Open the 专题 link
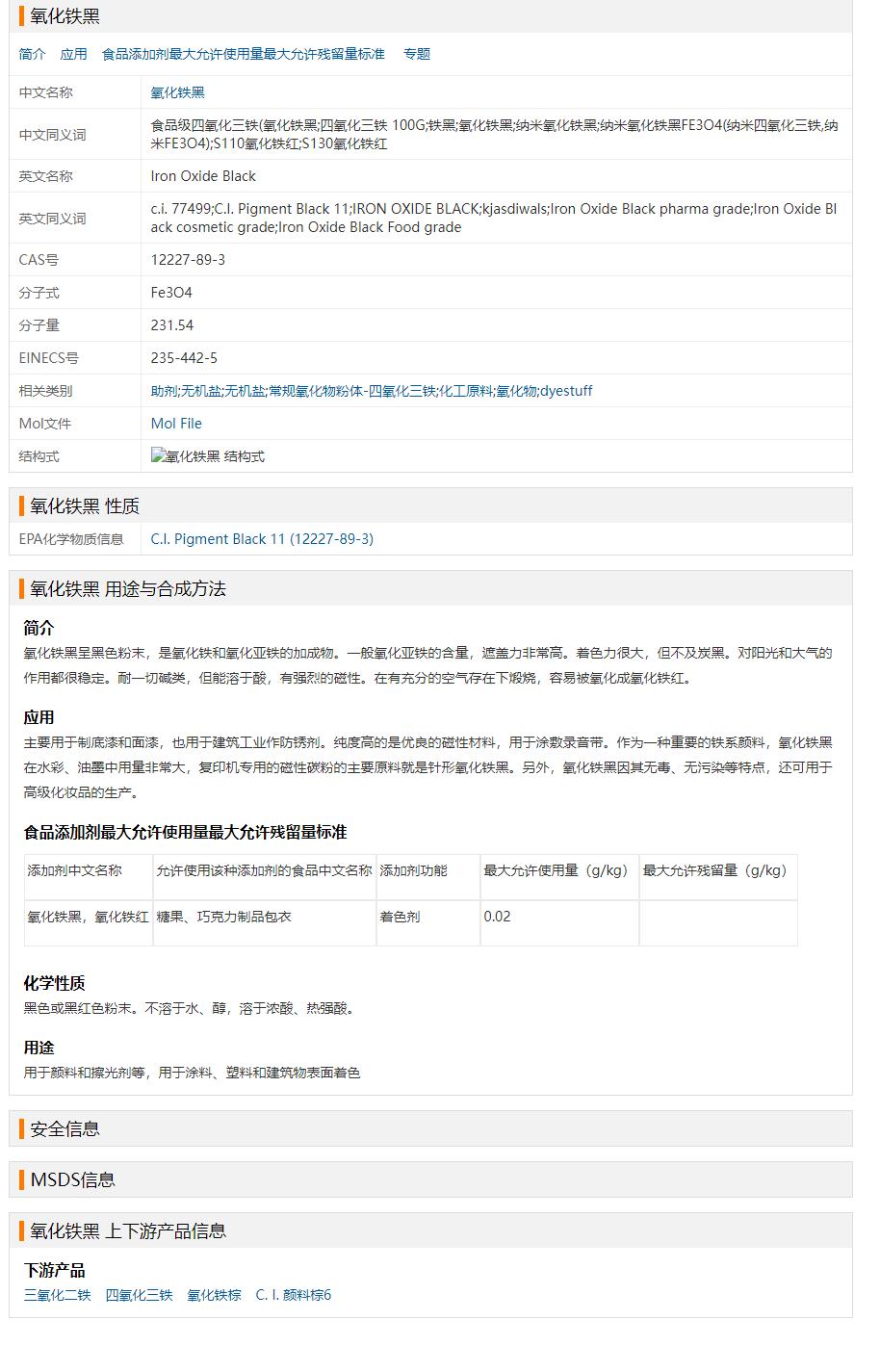The image size is (880, 1372). (416, 54)
